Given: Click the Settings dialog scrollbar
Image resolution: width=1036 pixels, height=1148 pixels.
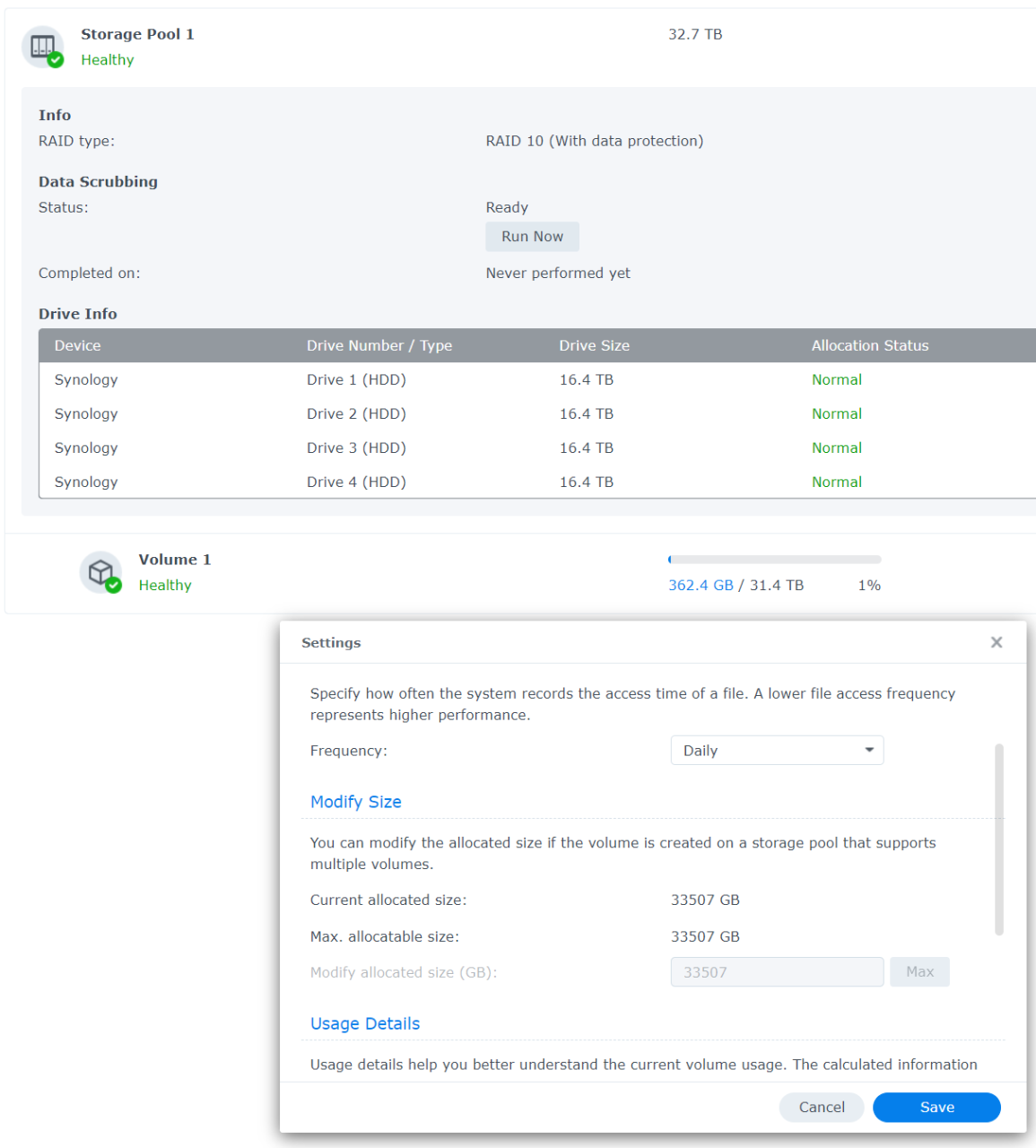Looking at the screenshot, I should (998, 839).
